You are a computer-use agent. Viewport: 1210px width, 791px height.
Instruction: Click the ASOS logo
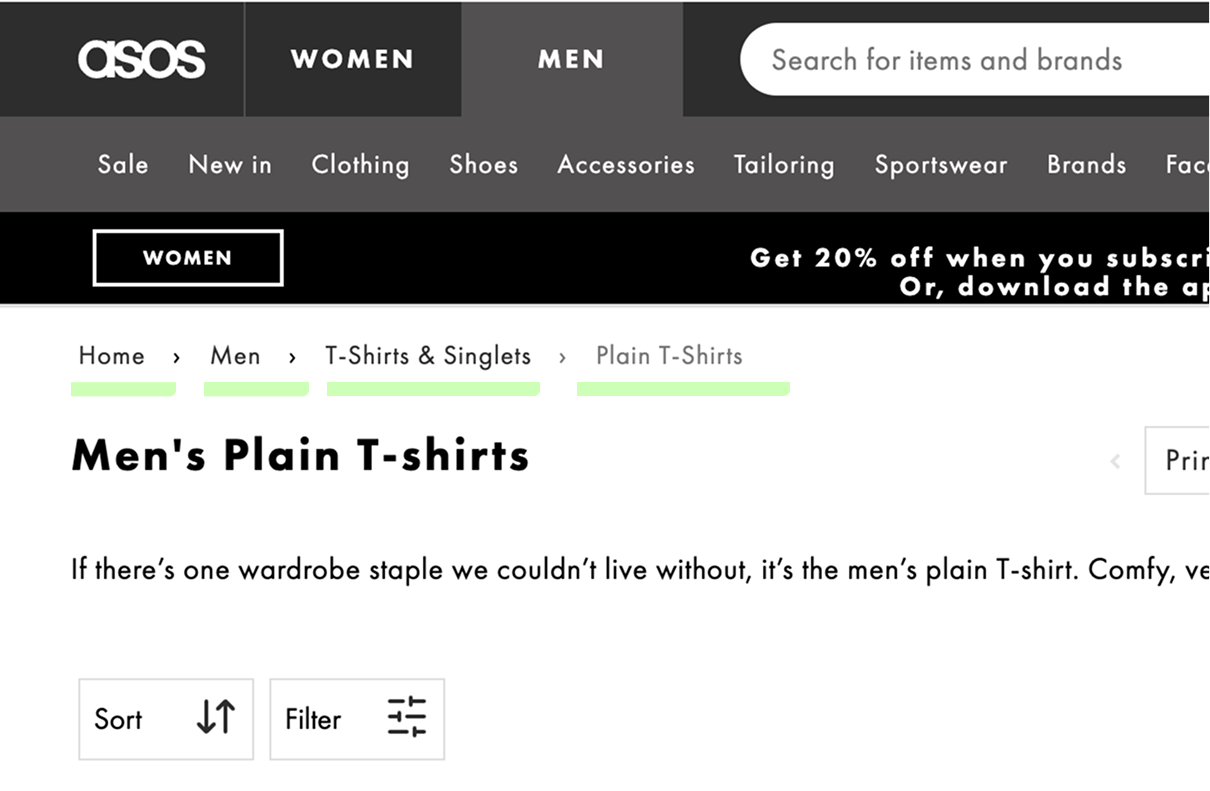pos(141,59)
